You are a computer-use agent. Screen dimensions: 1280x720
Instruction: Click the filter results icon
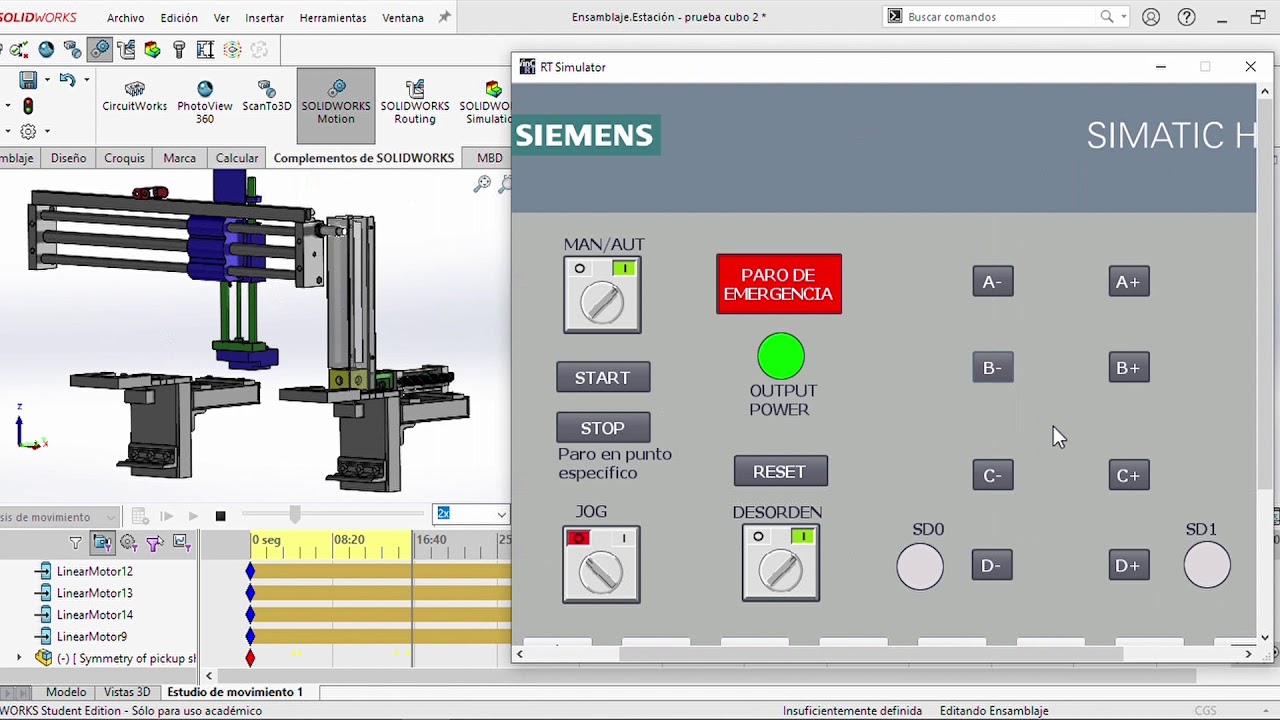[x=181, y=542]
